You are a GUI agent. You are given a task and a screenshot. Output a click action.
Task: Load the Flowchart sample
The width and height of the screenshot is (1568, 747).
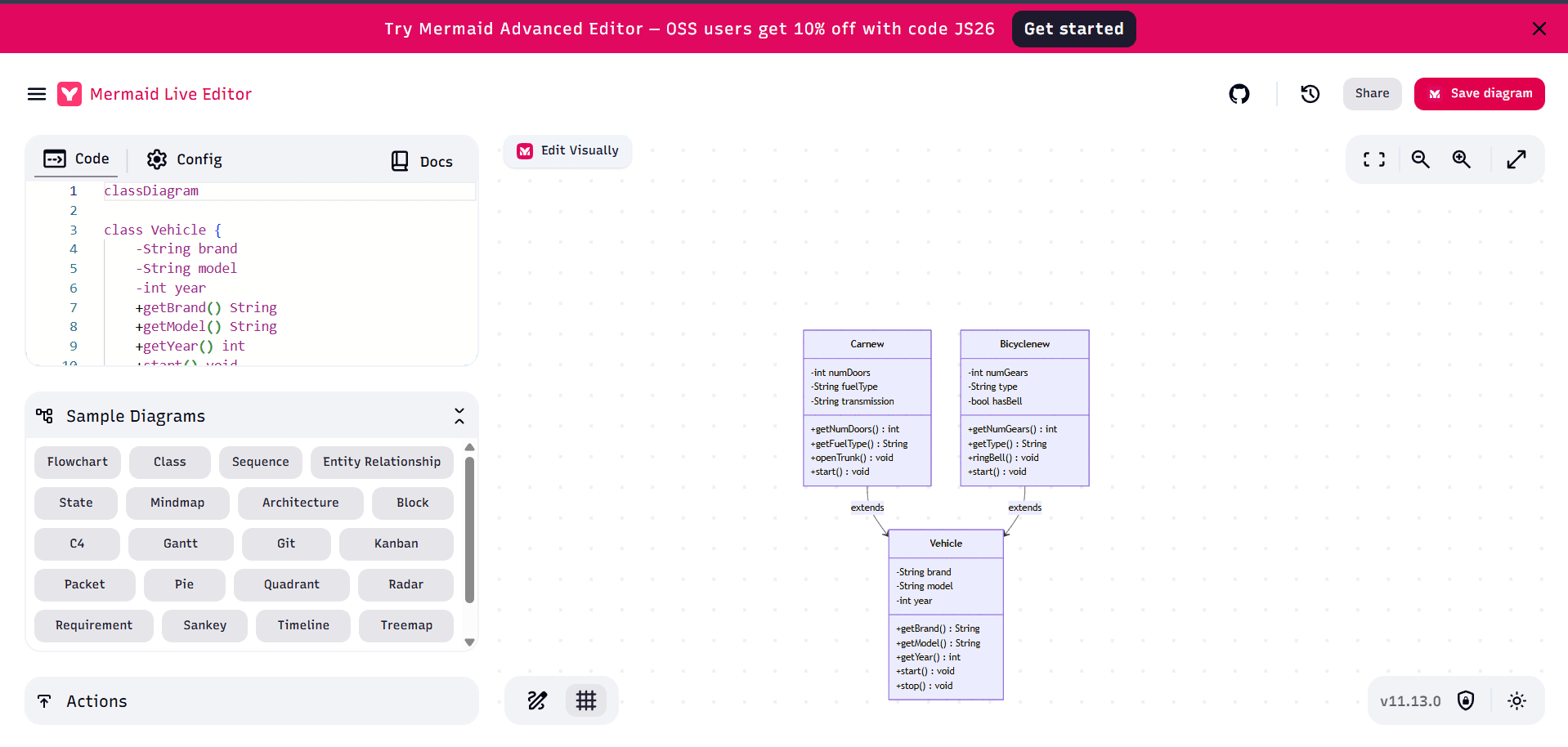click(78, 463)
